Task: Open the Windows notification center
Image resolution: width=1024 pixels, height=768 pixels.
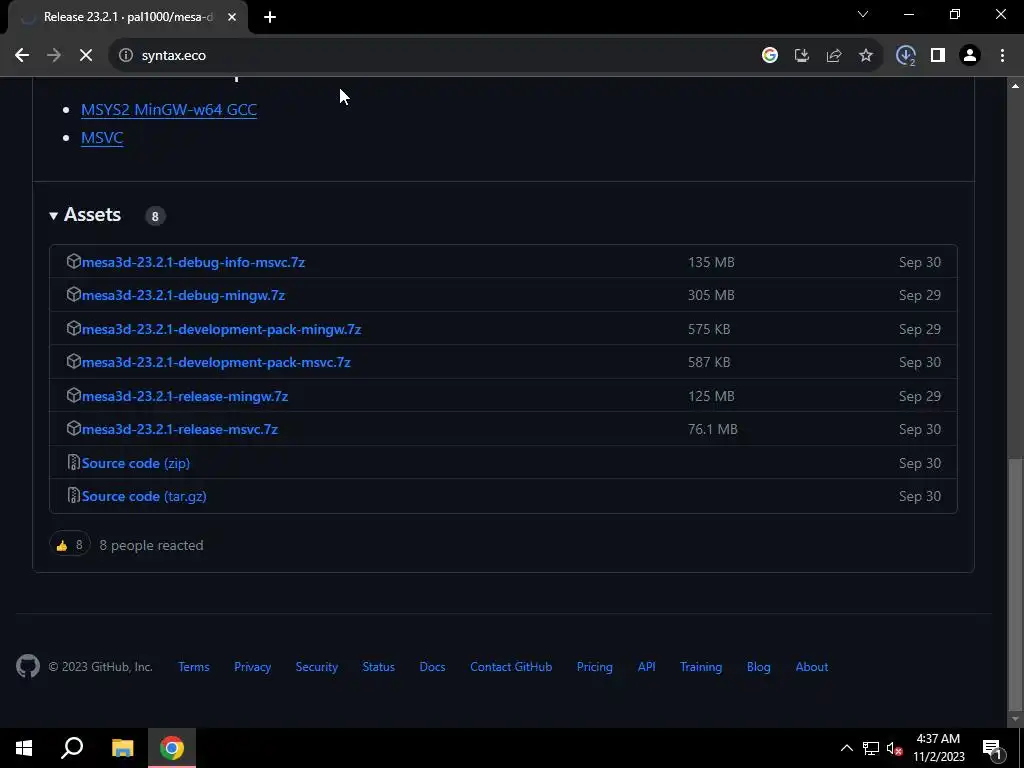Action: point(992,748)
